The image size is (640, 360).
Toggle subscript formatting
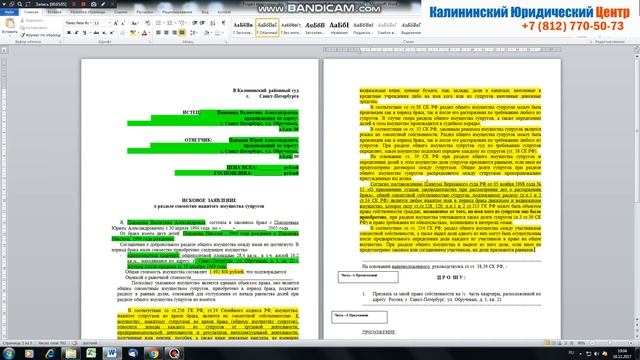(x=104, y=33)
